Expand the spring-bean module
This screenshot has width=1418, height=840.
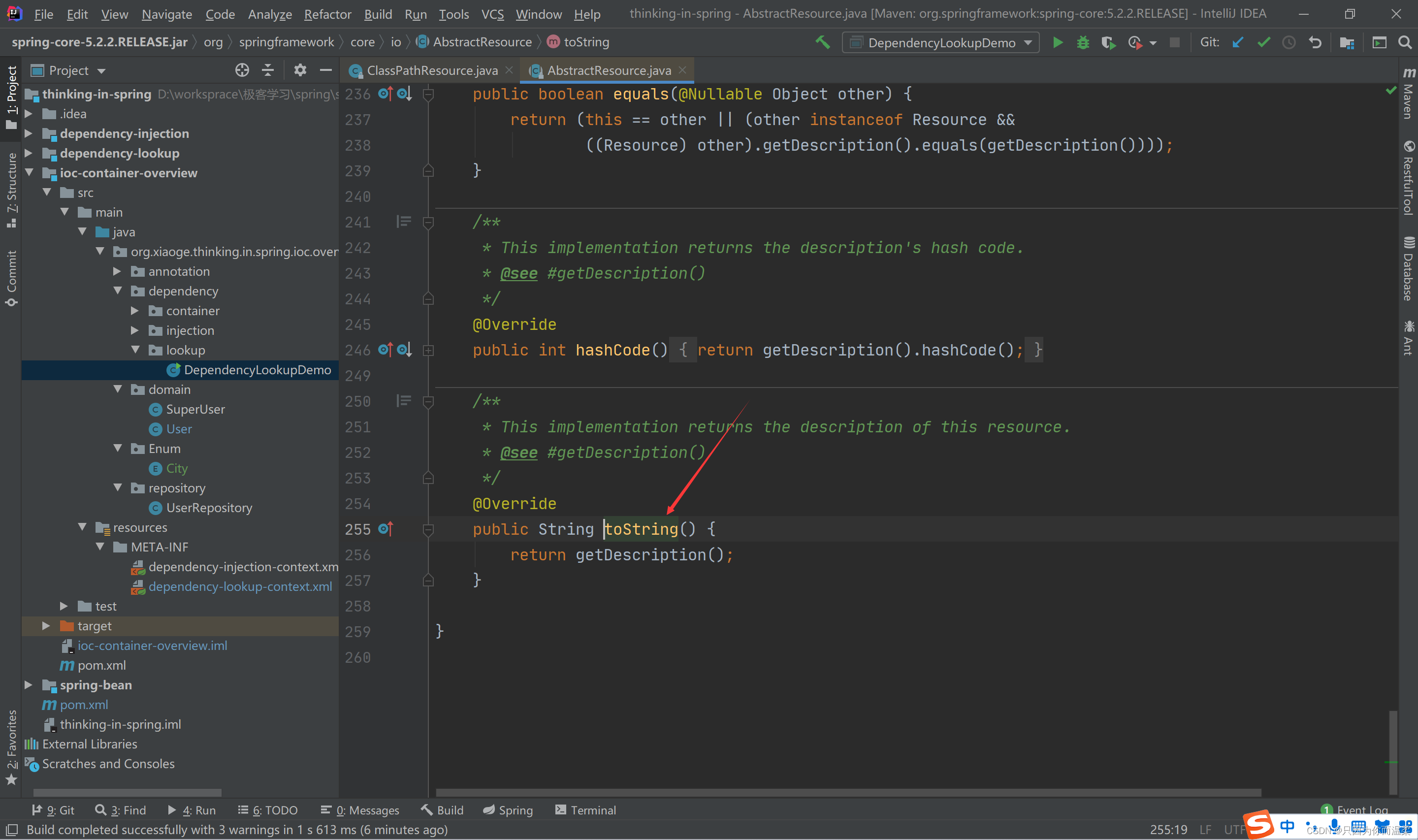pyautogui.click(x=28, y=685)
